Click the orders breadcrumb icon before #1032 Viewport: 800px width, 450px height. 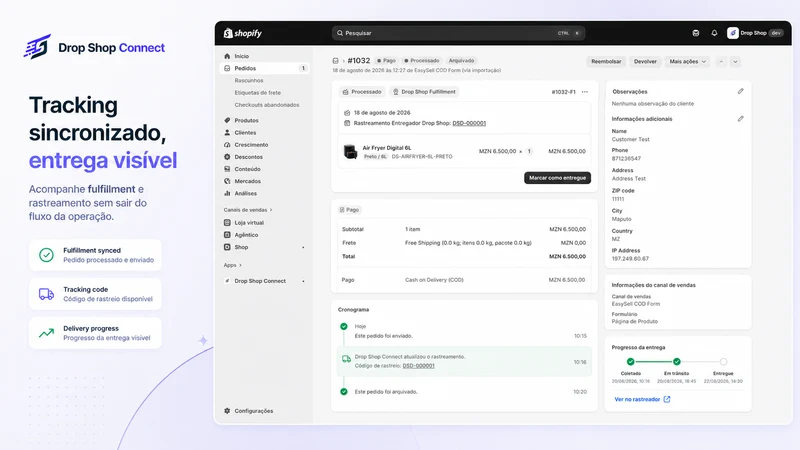(335, 61)
